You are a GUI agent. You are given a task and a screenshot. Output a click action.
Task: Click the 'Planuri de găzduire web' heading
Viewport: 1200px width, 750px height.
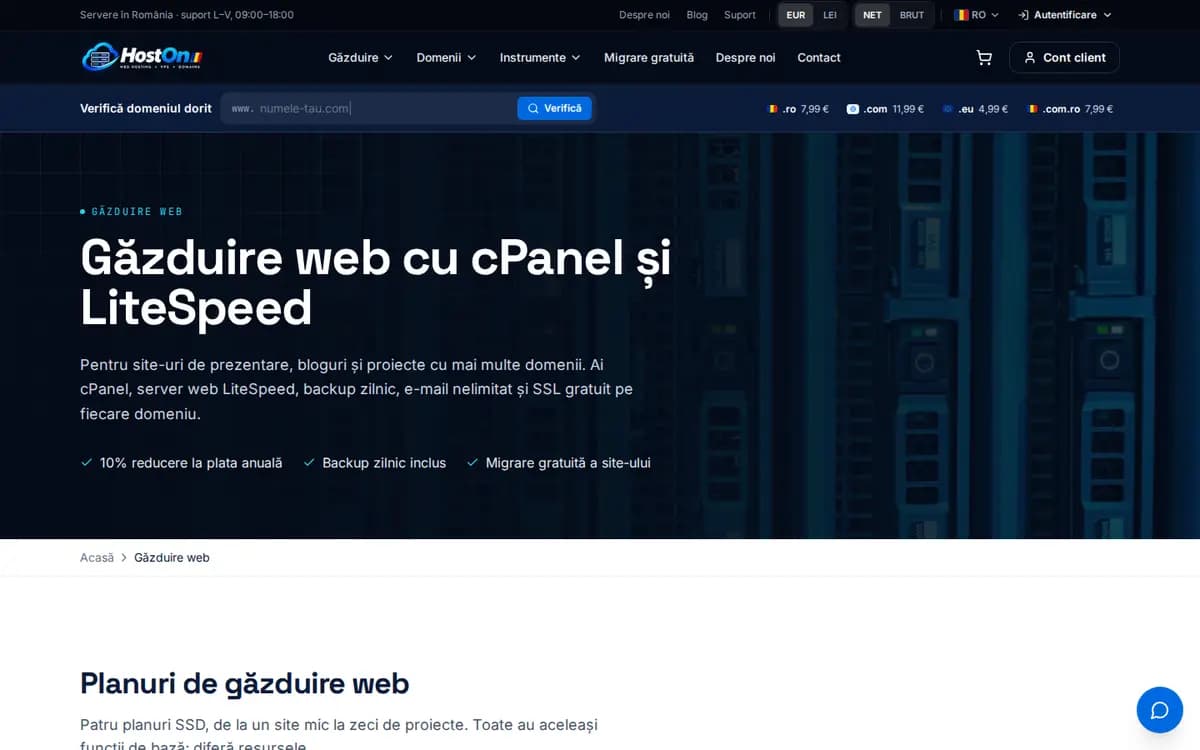click(x=245, y=684)
